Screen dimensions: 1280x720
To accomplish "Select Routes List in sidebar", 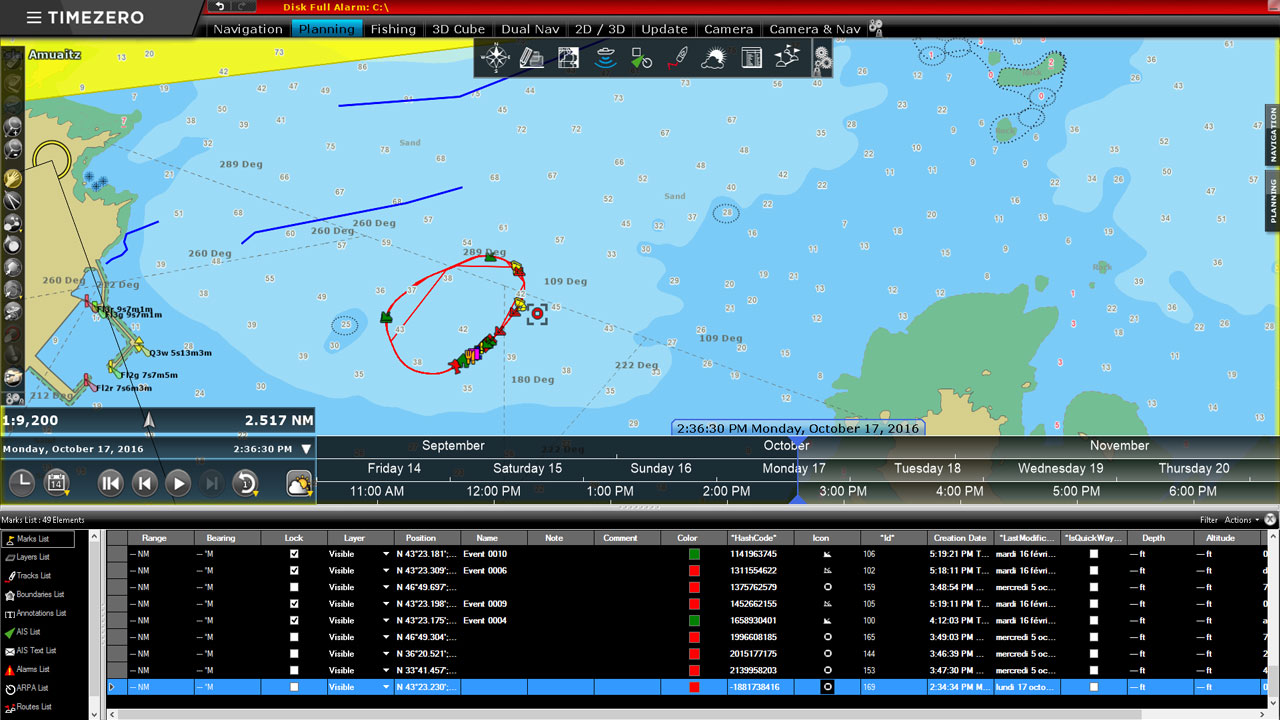I will (x=34, y=707).
